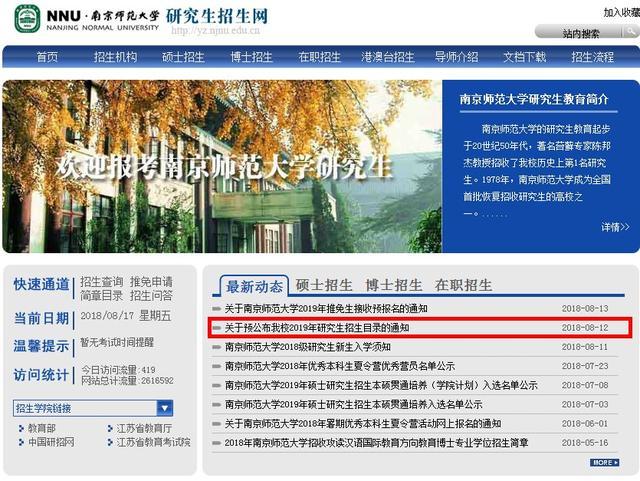Open 江苏省教育厅 external link
Viewport: 640px width, 481px height.
[144, 428]
